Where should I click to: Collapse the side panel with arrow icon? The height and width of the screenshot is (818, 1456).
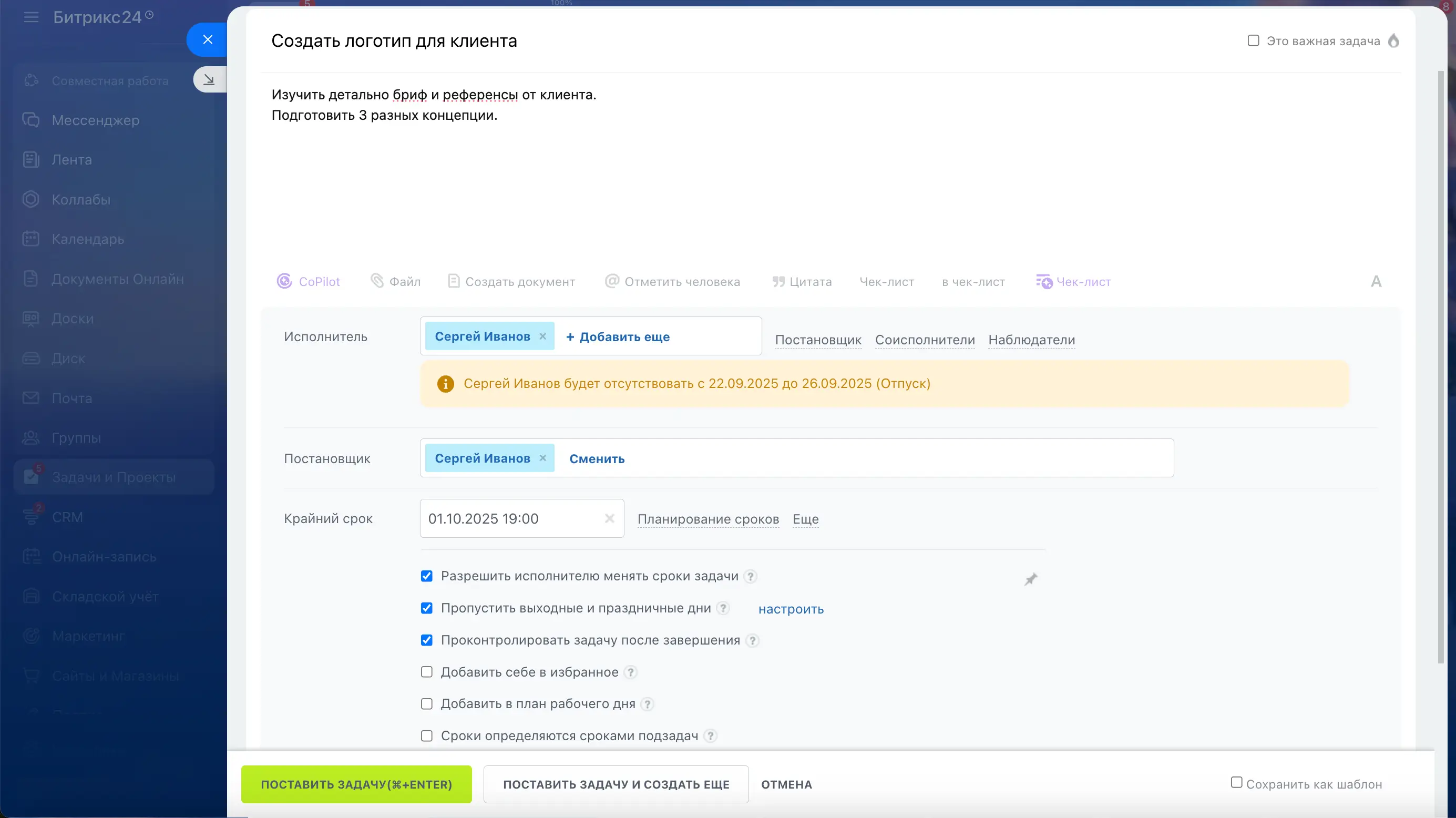[209, 80]
